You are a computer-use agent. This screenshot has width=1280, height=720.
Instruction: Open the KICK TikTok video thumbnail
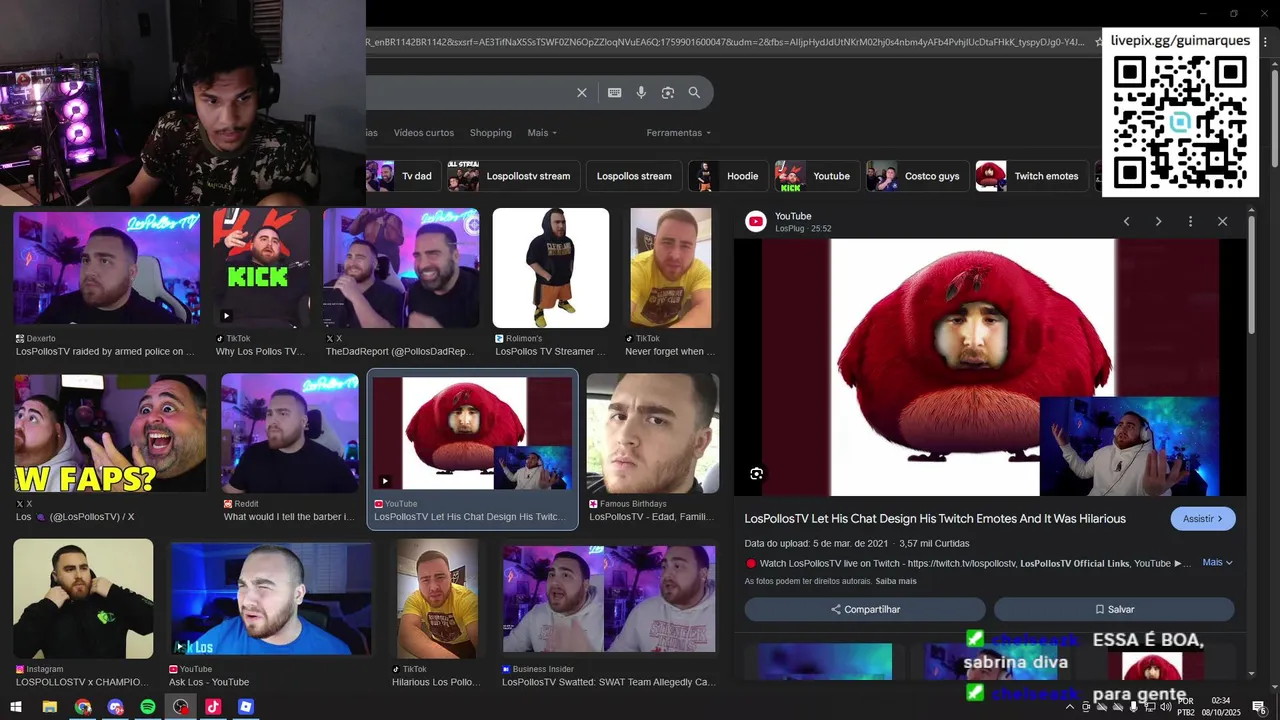[x=261, y=268]
